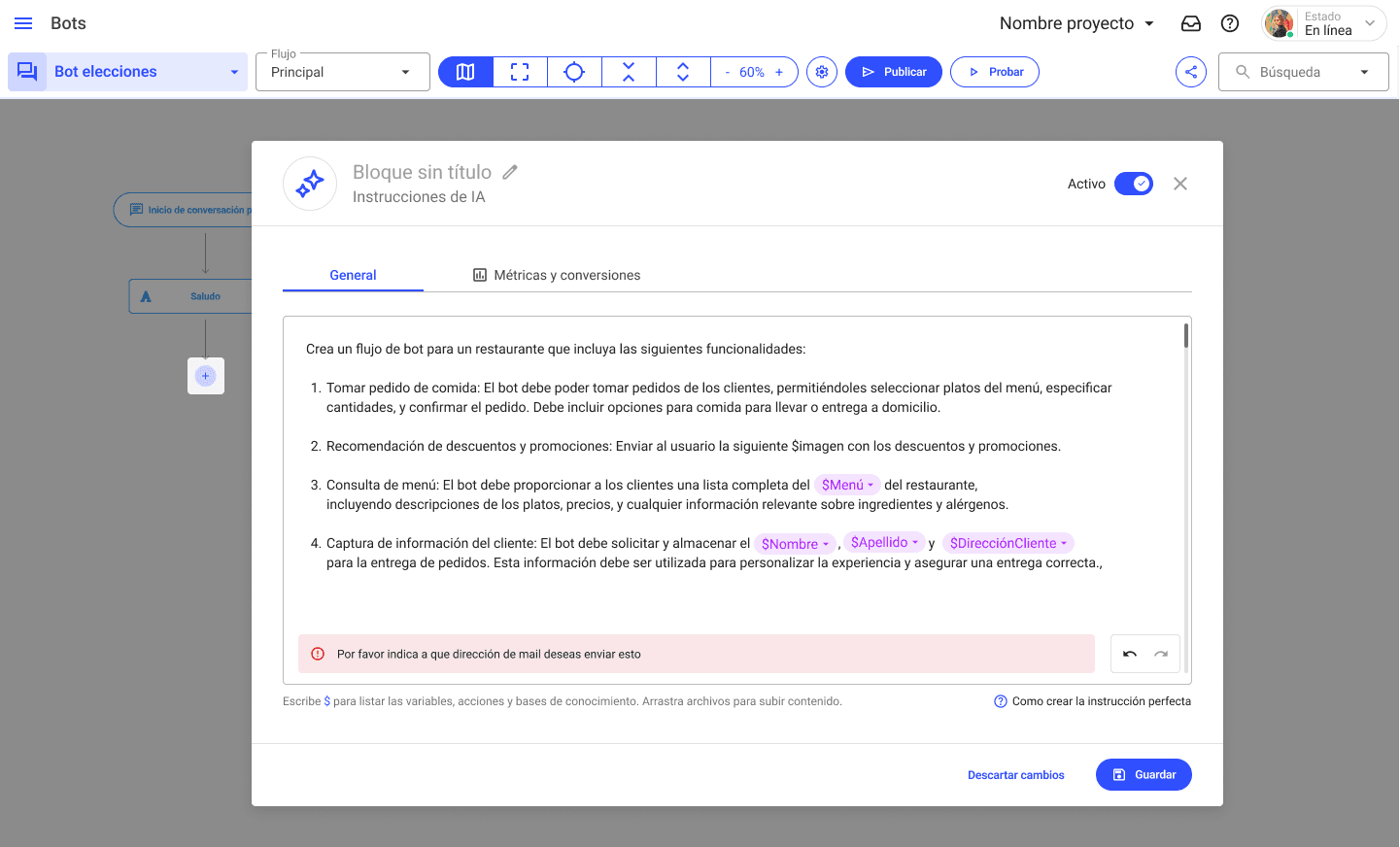The image size is (1400, 847).
Task: Expand the Flujo Principal dropdown
Action: click(343, 72)
